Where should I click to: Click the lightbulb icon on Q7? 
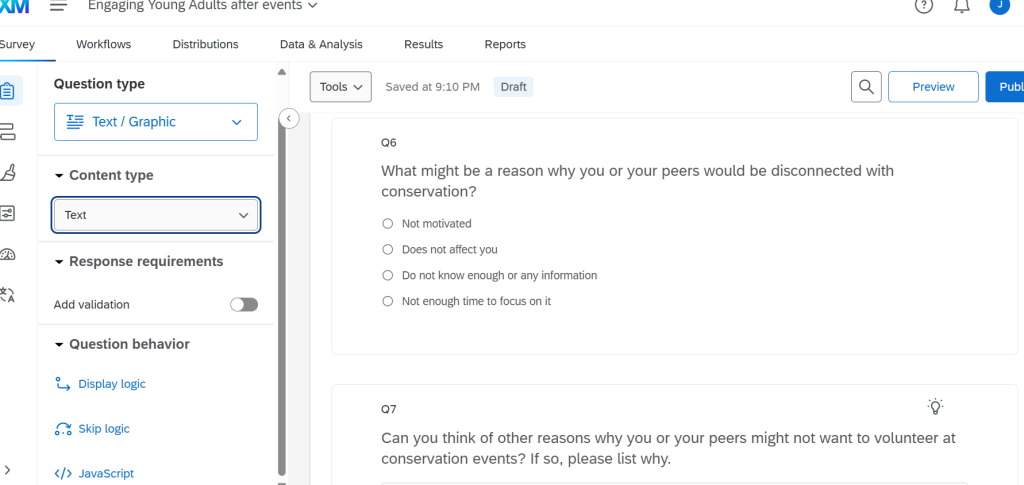pos(935,406)
